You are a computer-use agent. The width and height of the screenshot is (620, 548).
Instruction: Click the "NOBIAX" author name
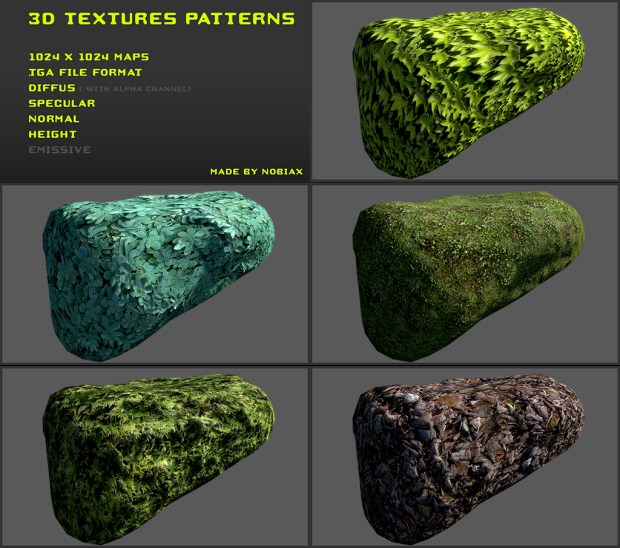pos(280,171)
